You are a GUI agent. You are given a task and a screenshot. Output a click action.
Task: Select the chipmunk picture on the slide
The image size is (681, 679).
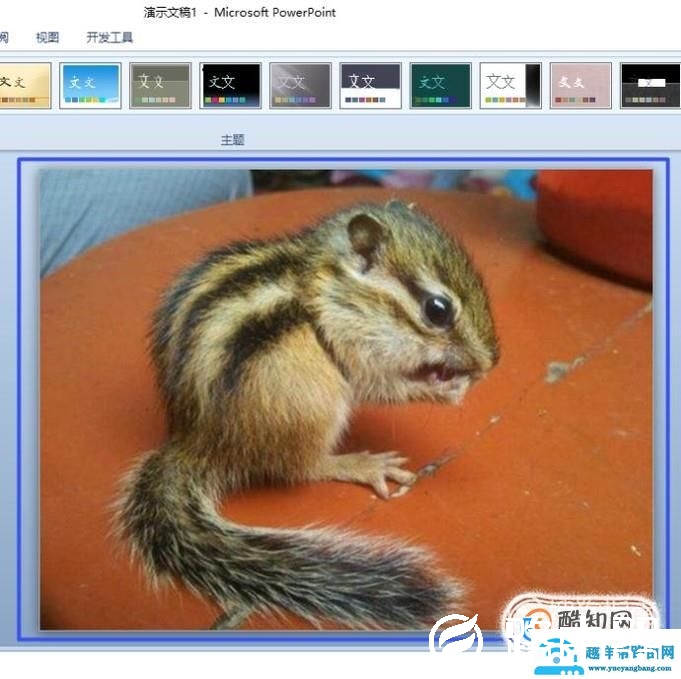coord(346,399)
